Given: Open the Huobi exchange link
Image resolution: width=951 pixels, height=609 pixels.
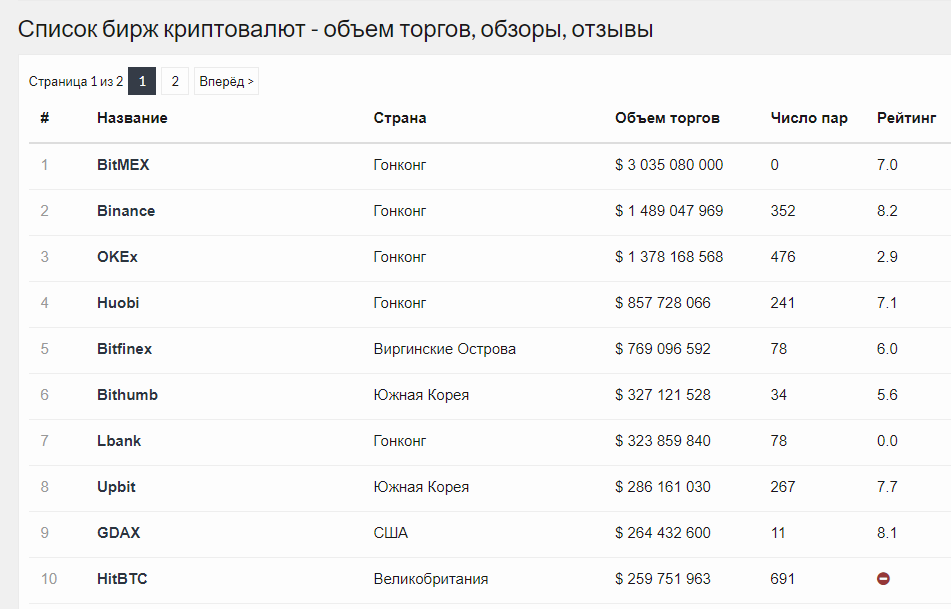Looking at the screenshot, I should [118, 303].
